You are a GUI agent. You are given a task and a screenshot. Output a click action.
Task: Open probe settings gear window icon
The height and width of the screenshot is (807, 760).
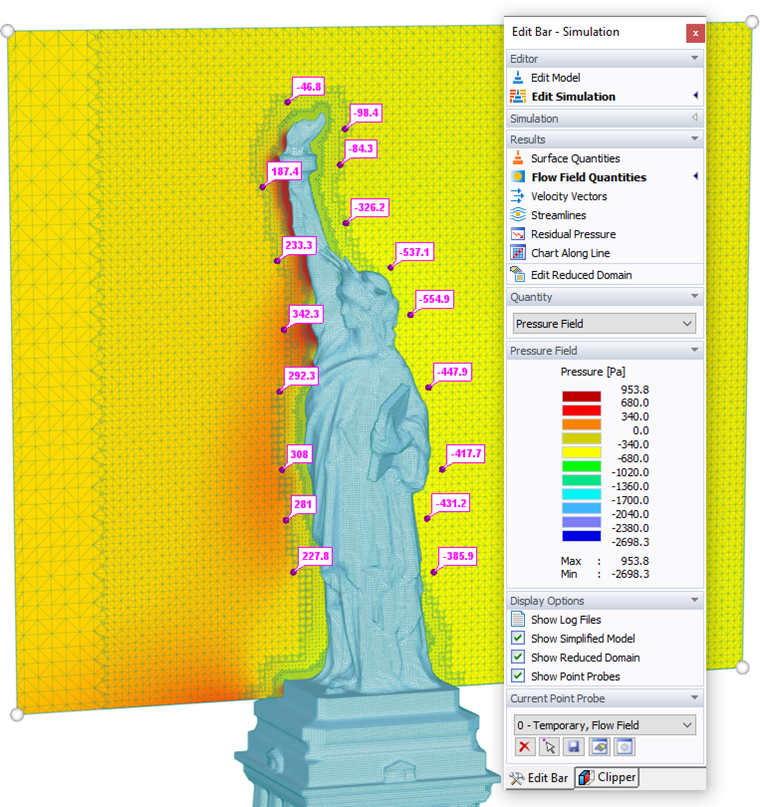tap(624, 746)
